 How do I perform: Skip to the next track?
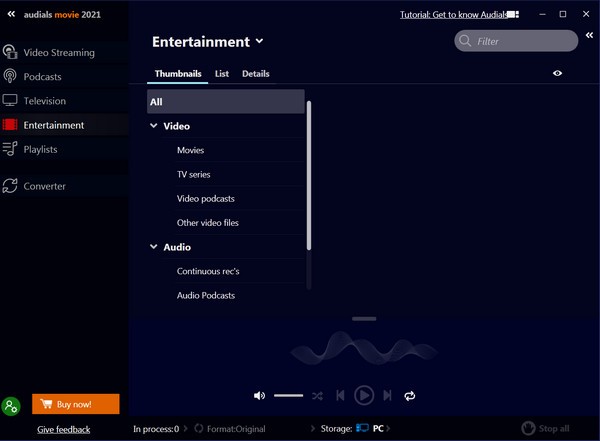pos(388,396)
